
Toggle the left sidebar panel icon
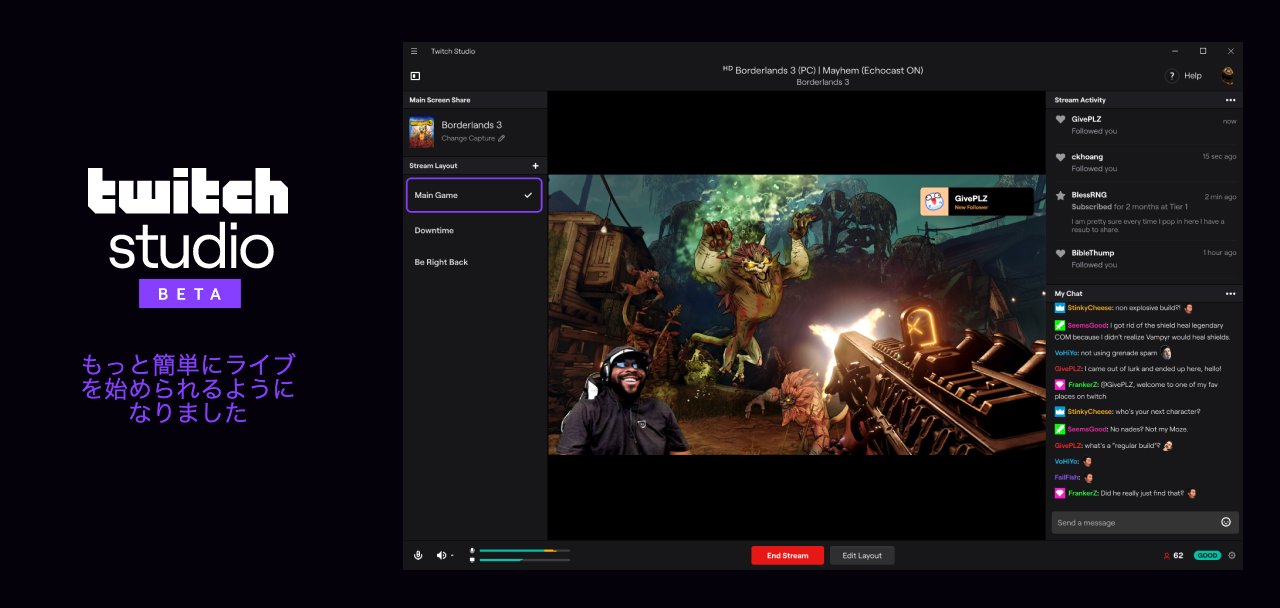pos(415,76)
